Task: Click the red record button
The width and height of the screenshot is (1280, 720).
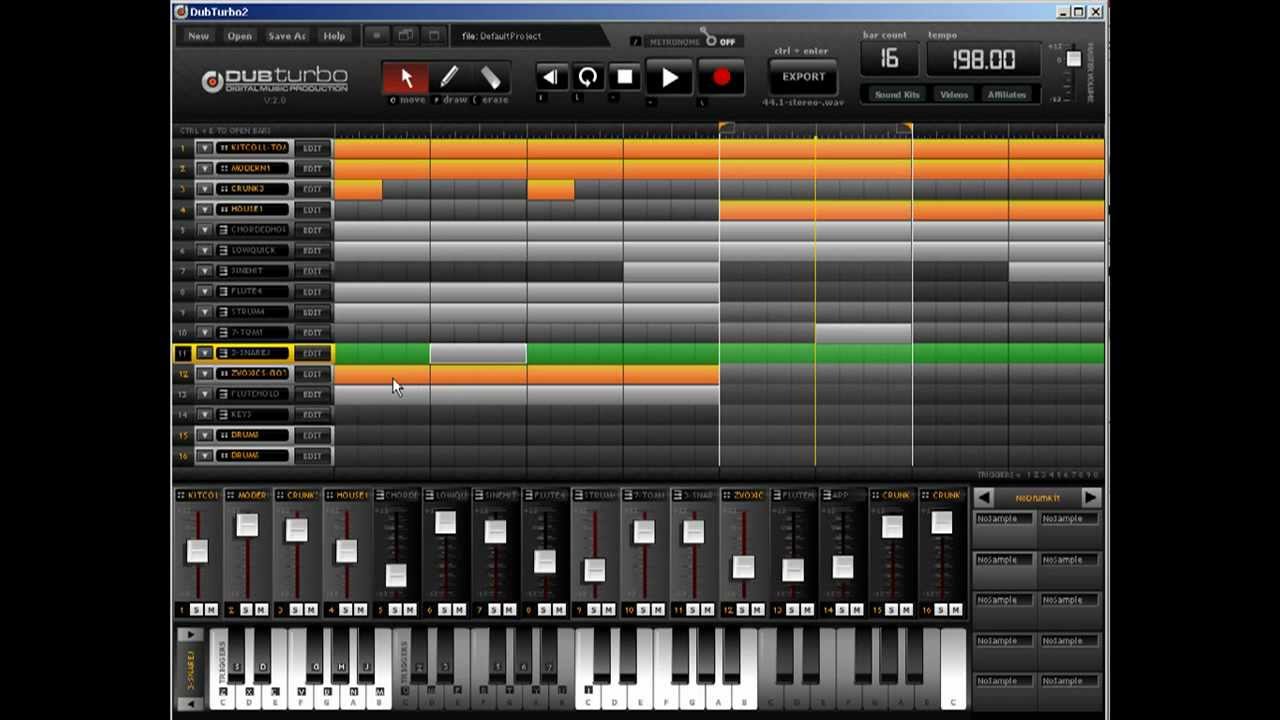Action: 721,78
